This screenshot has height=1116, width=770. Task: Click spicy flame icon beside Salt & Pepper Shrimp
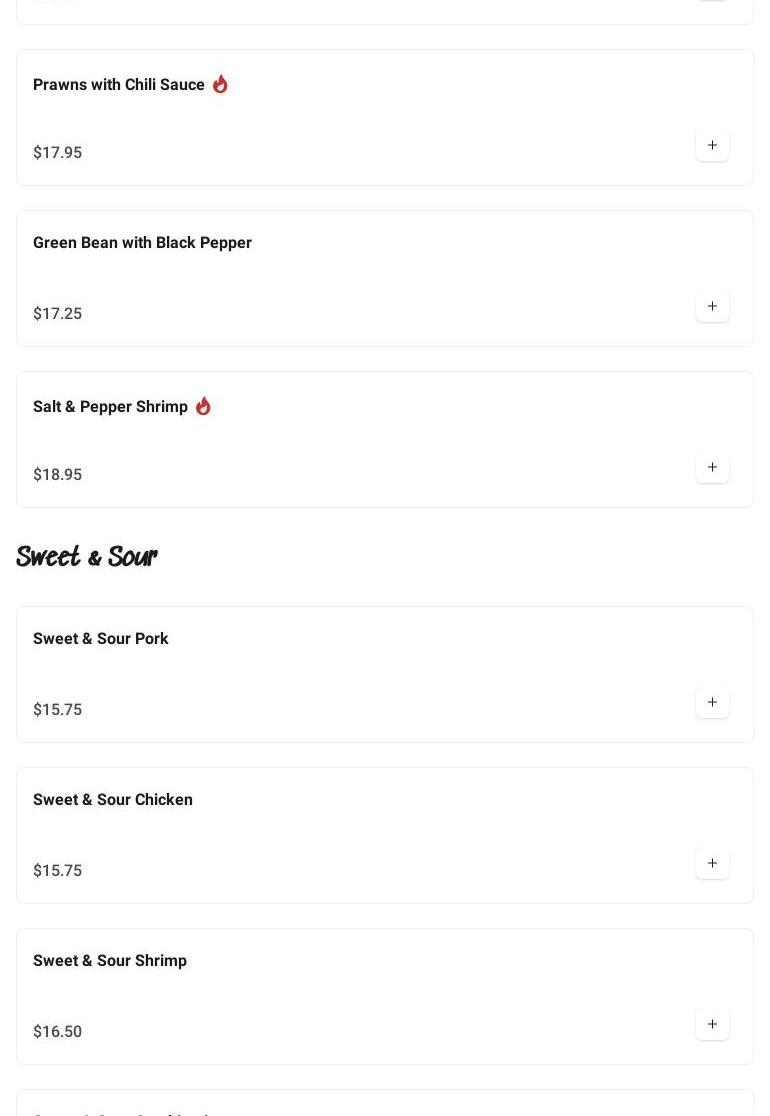[203, 406]
